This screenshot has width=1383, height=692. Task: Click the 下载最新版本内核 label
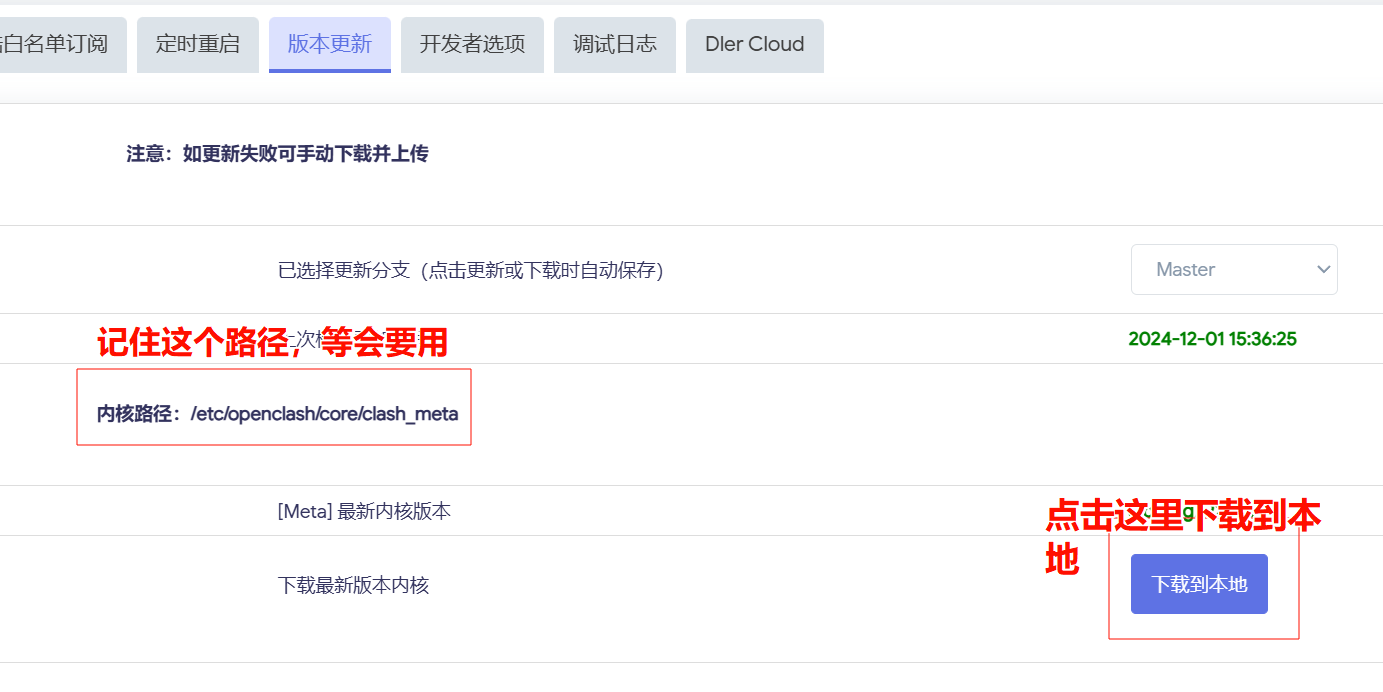pyautogui.click(x=353, y=585)
